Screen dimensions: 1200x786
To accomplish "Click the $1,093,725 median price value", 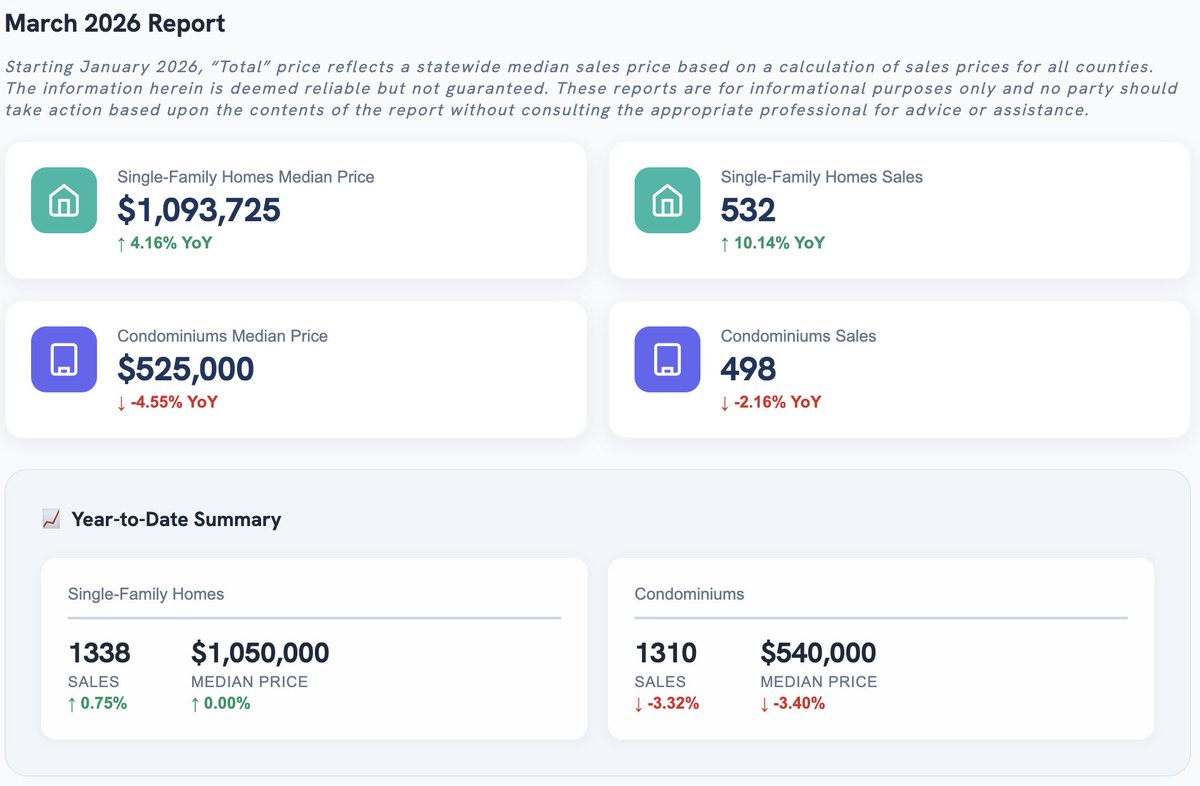I will pos(199,210).
